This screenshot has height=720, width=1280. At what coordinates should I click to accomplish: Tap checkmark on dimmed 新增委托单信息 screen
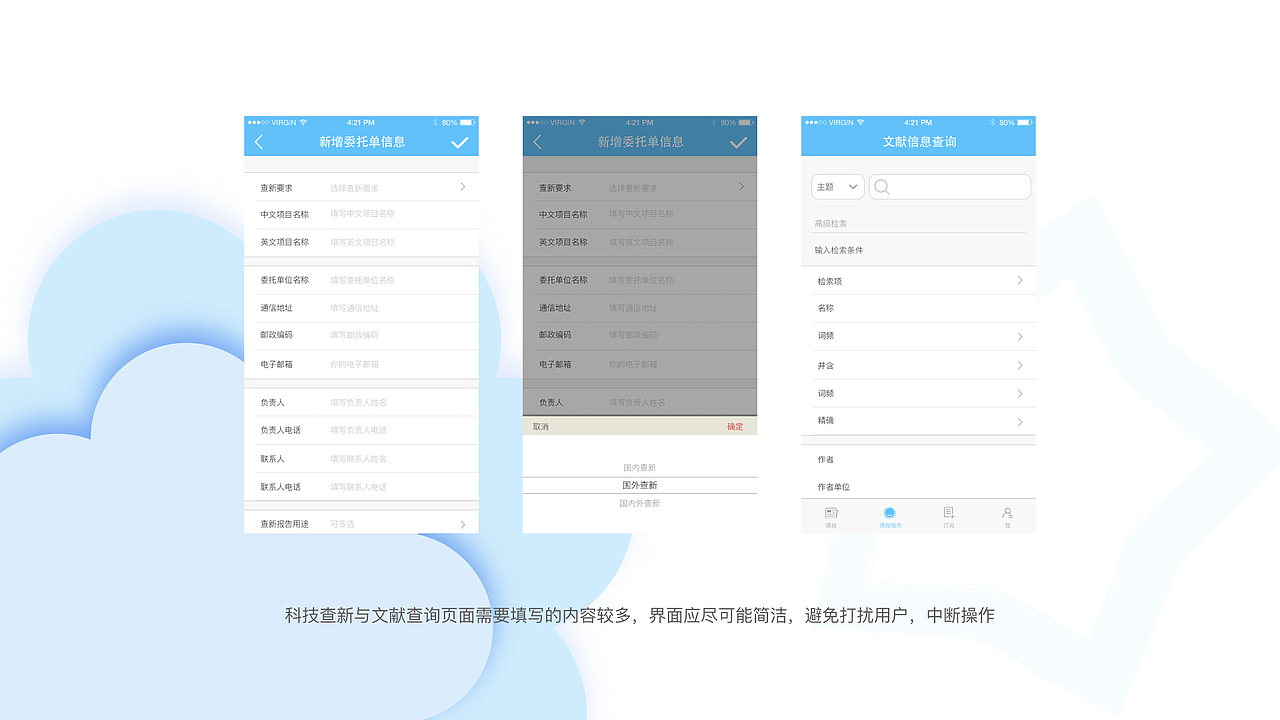pos(738,141)
